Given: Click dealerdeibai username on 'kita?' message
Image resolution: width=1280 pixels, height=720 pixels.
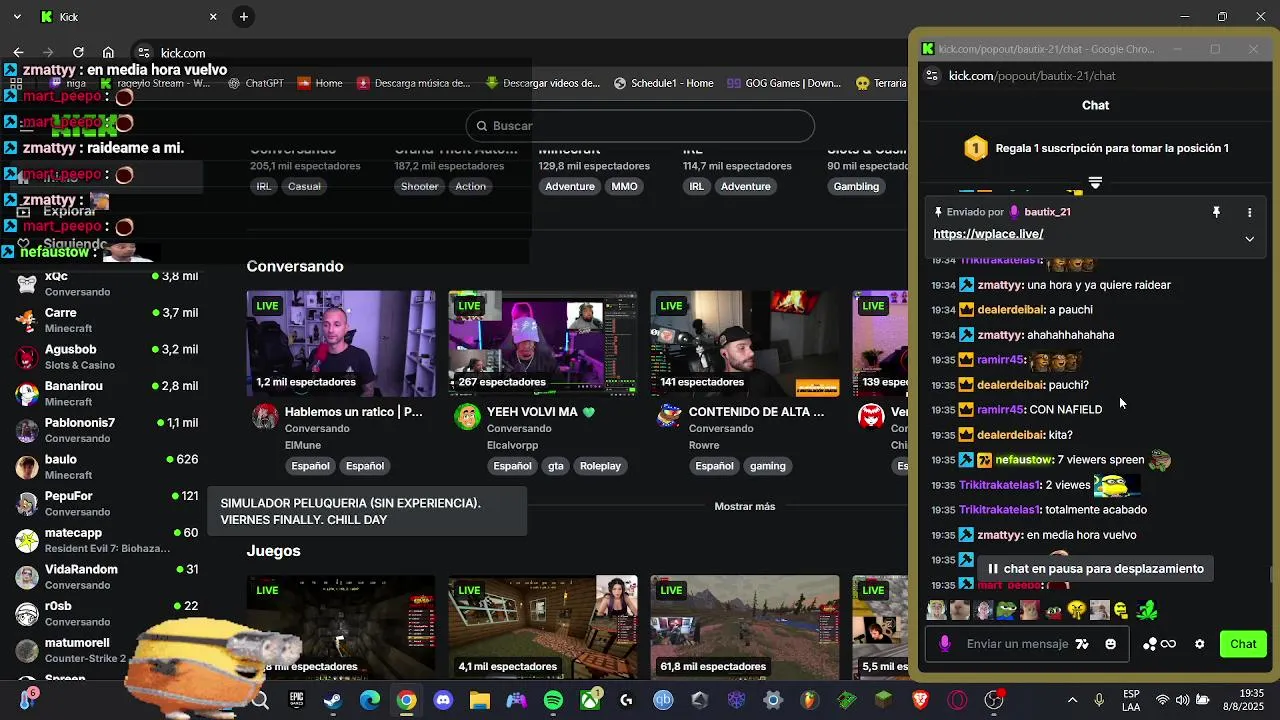Looking at the screenshot, I should point(1010,435).
